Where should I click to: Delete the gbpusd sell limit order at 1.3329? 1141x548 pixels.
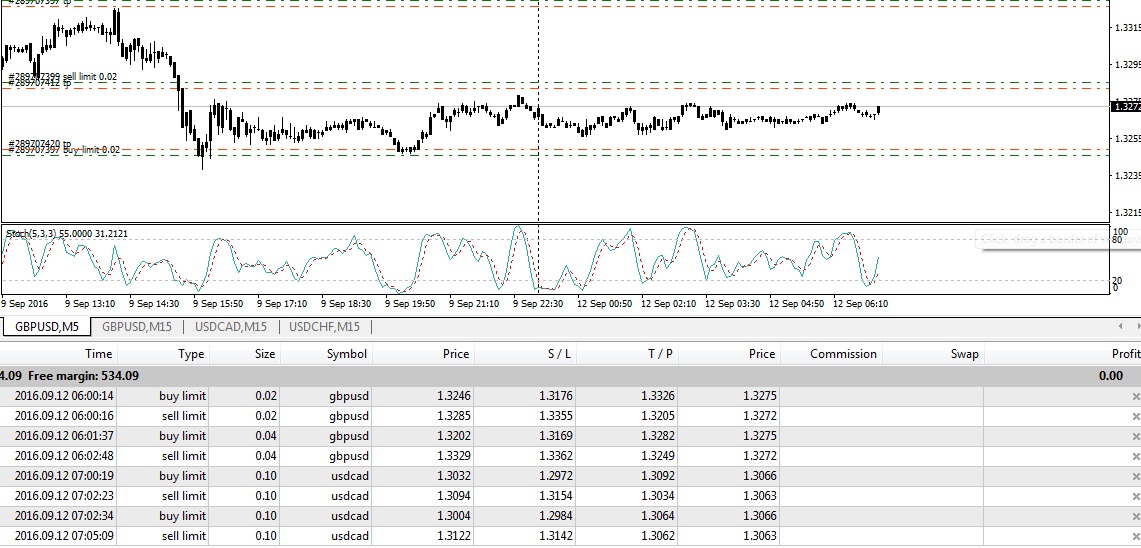pyautogui.click(x=1135, y=456)
